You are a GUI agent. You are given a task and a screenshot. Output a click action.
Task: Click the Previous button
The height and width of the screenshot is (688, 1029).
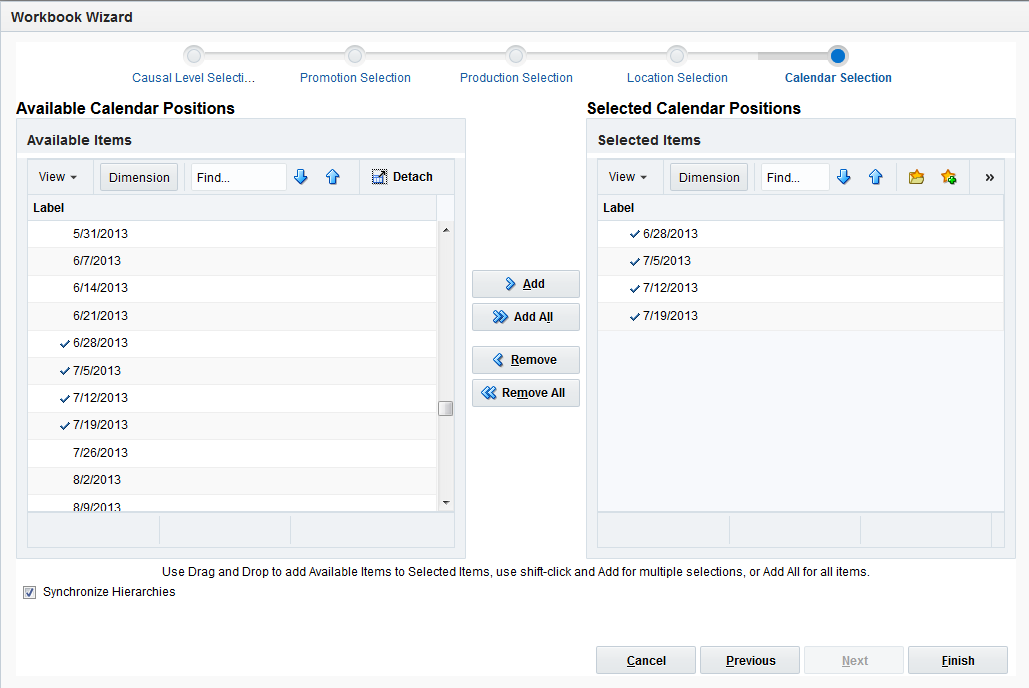coord(750,660)
